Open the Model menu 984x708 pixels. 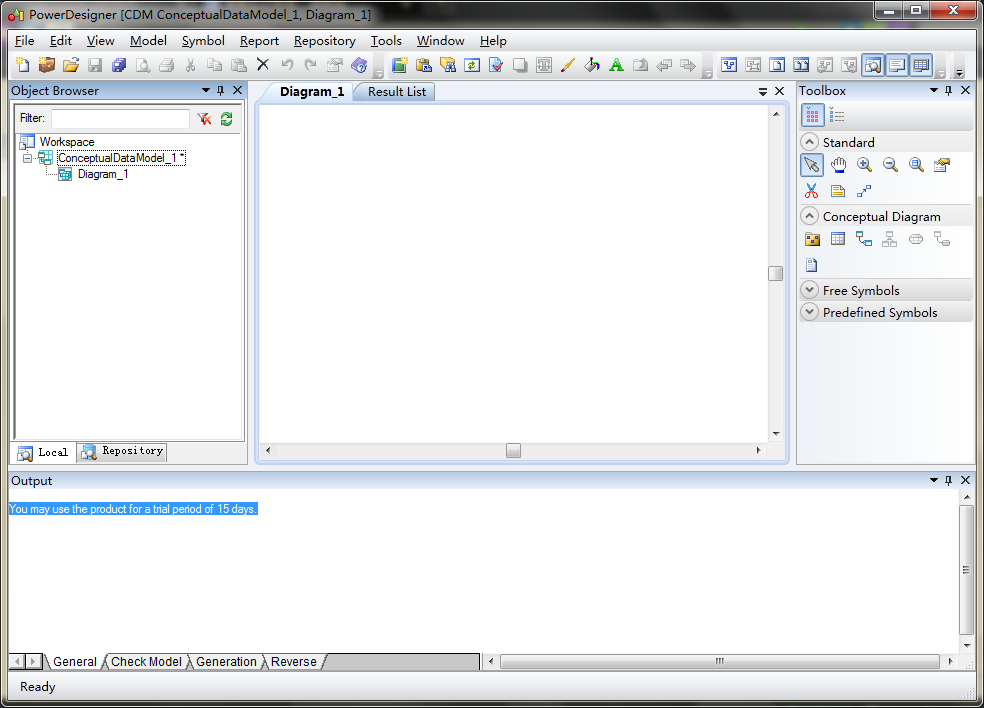[148, 41]
